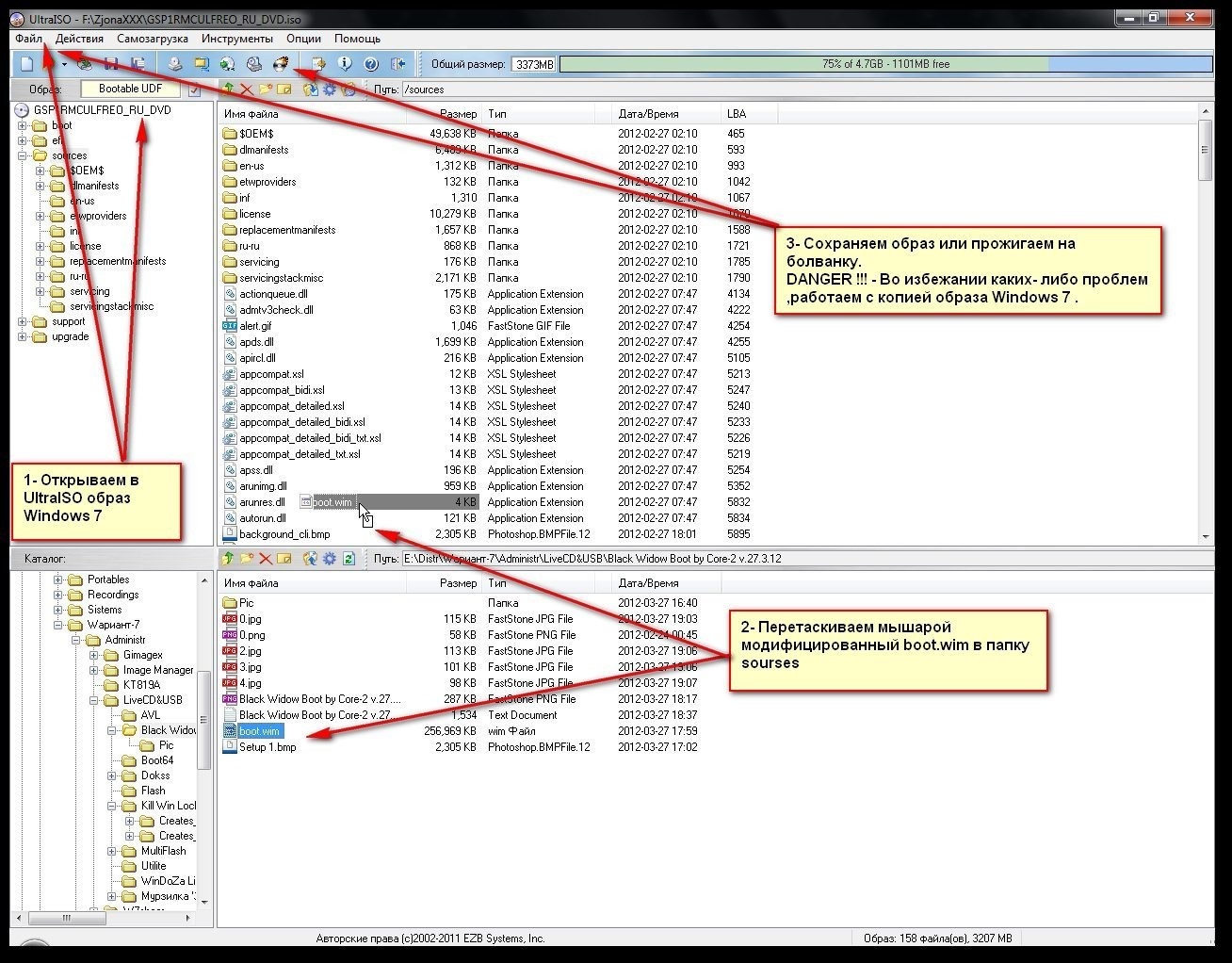The width and height of the screenshot is (1232, 963).
Task: Open the Опции menu
Action: [303, 39]
